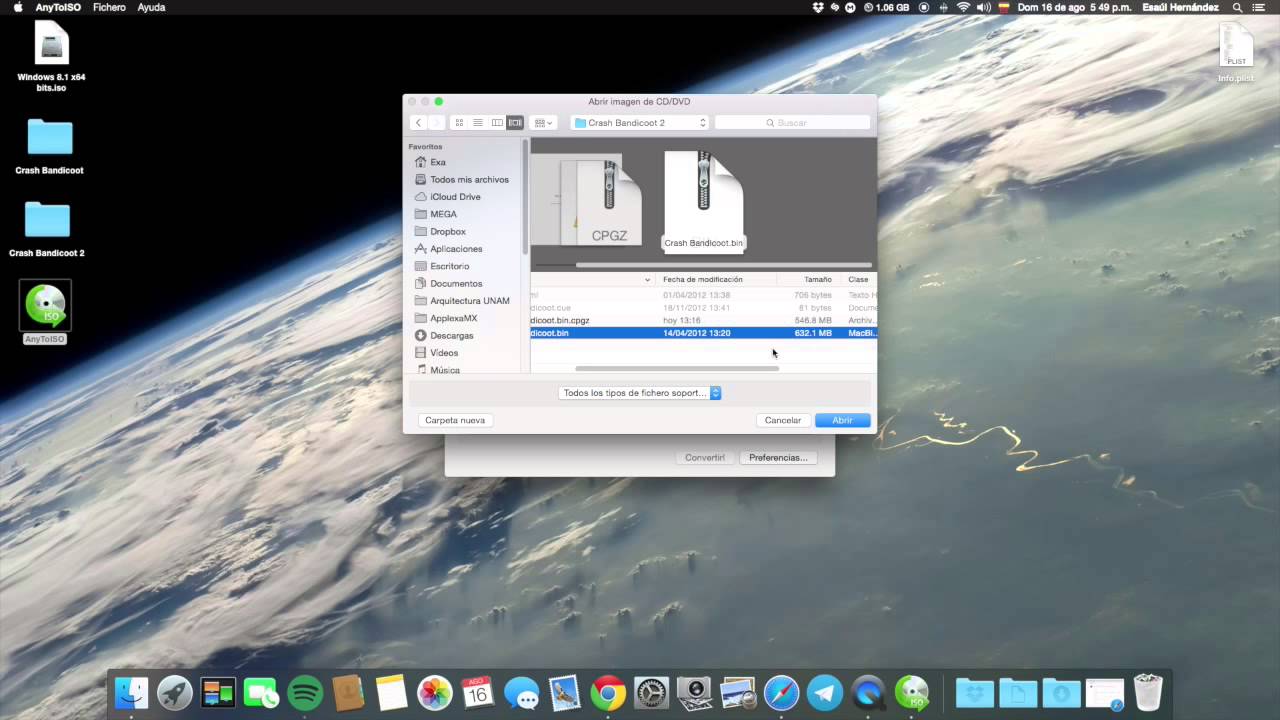Viewport: 1280px width, 720px height.
Task: Open Finder from the dock
Action: [131, 693]
